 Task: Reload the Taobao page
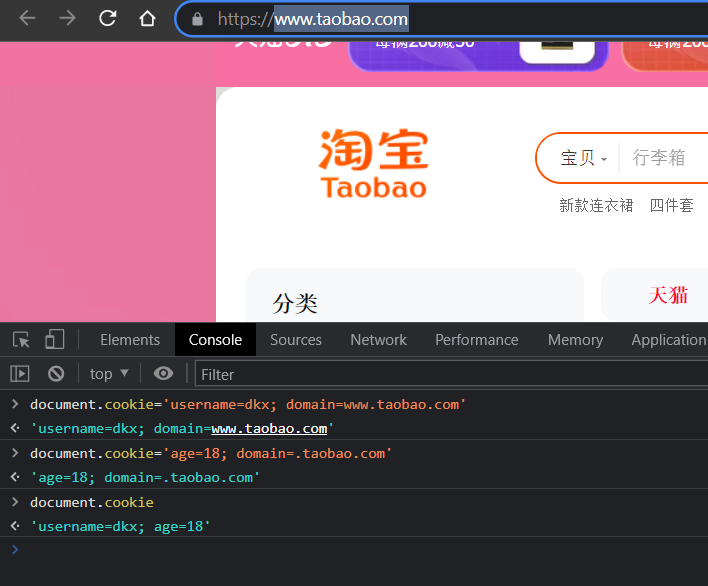click(x=107, y=19)
